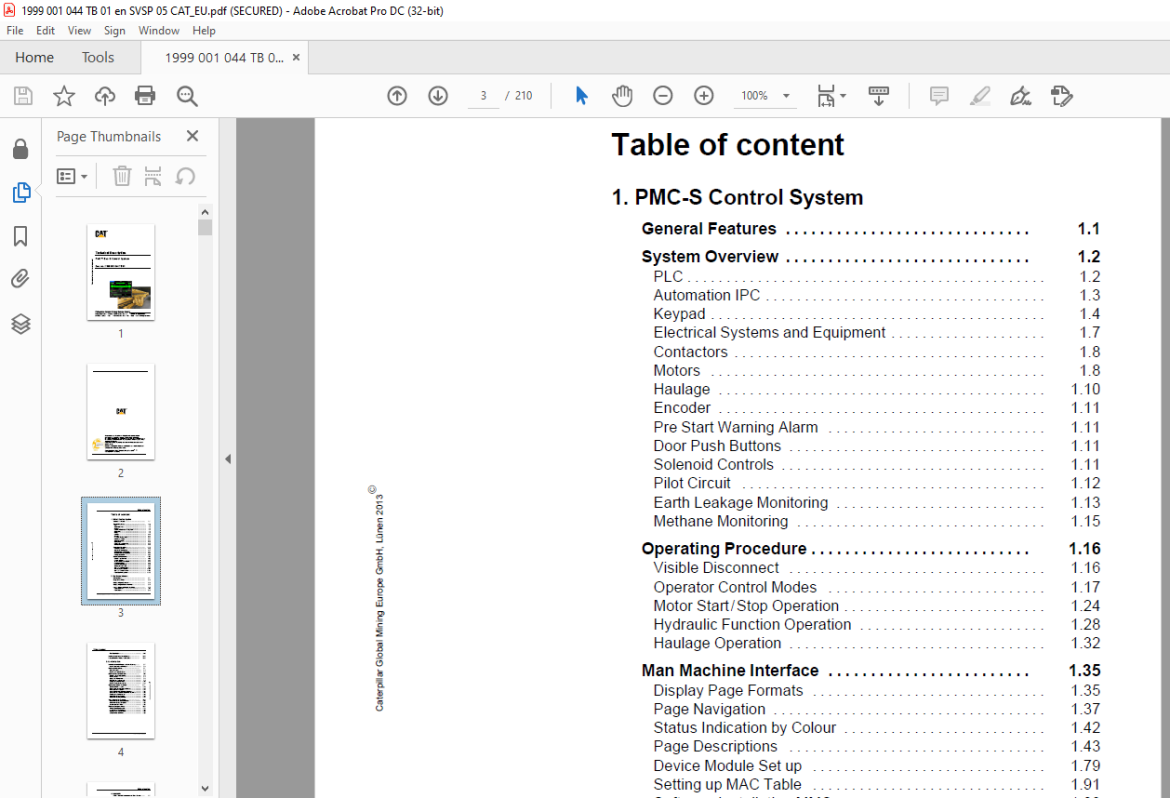Go to previous page arrow
Image resolution: width=1170 pixels, height=798 pixels.
[x=397, y=96]
